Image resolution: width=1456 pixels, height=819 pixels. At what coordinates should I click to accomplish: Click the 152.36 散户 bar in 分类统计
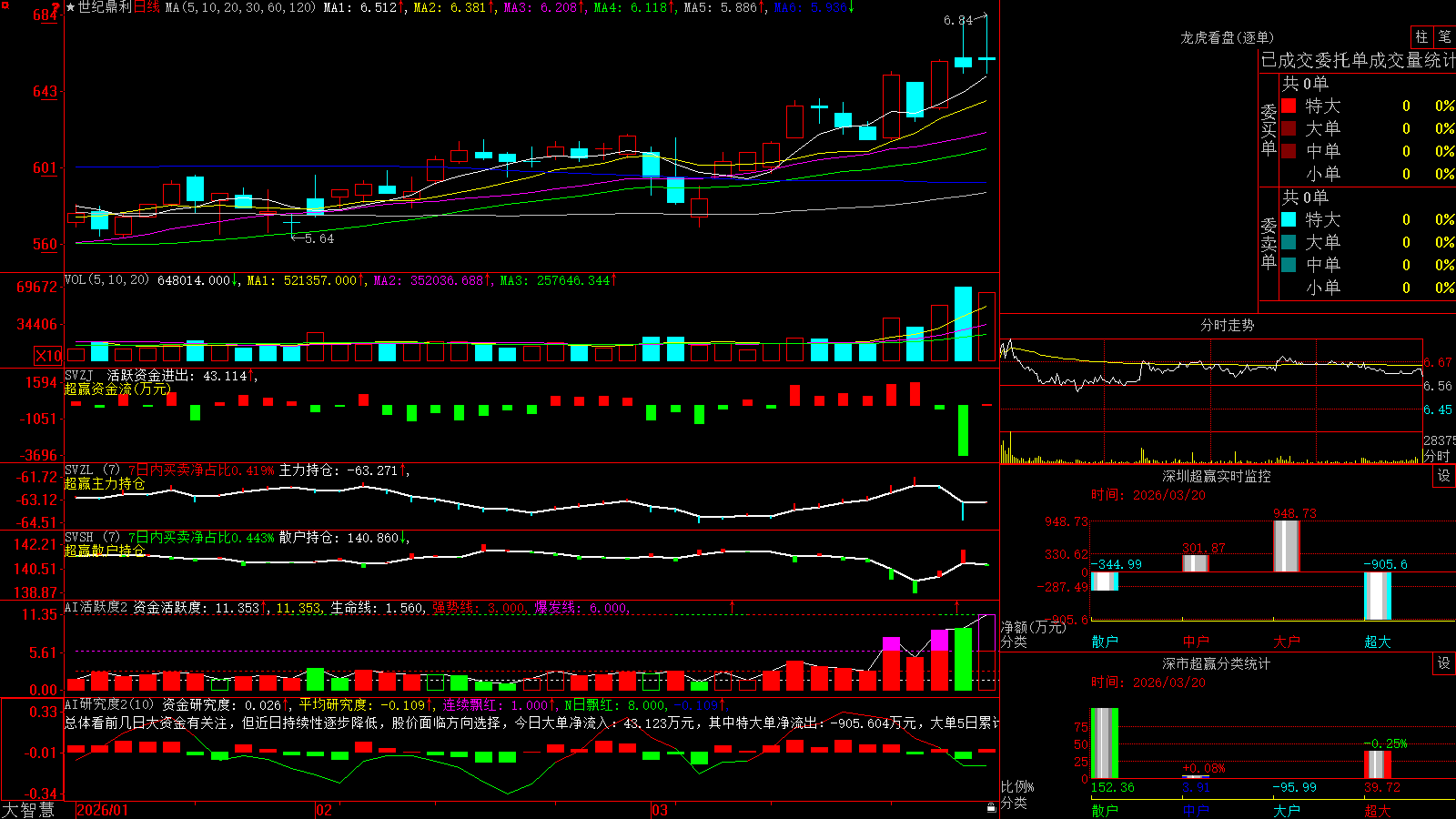tap(1105, 743)
